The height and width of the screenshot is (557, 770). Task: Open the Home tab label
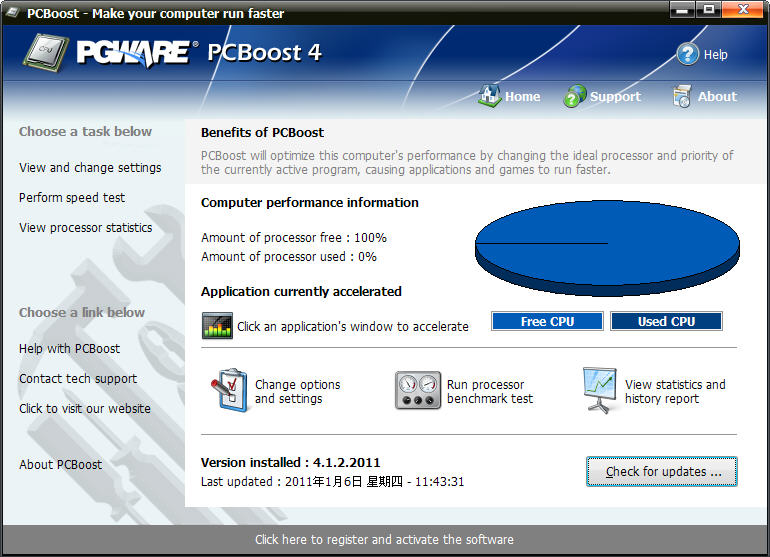point(522,97)
